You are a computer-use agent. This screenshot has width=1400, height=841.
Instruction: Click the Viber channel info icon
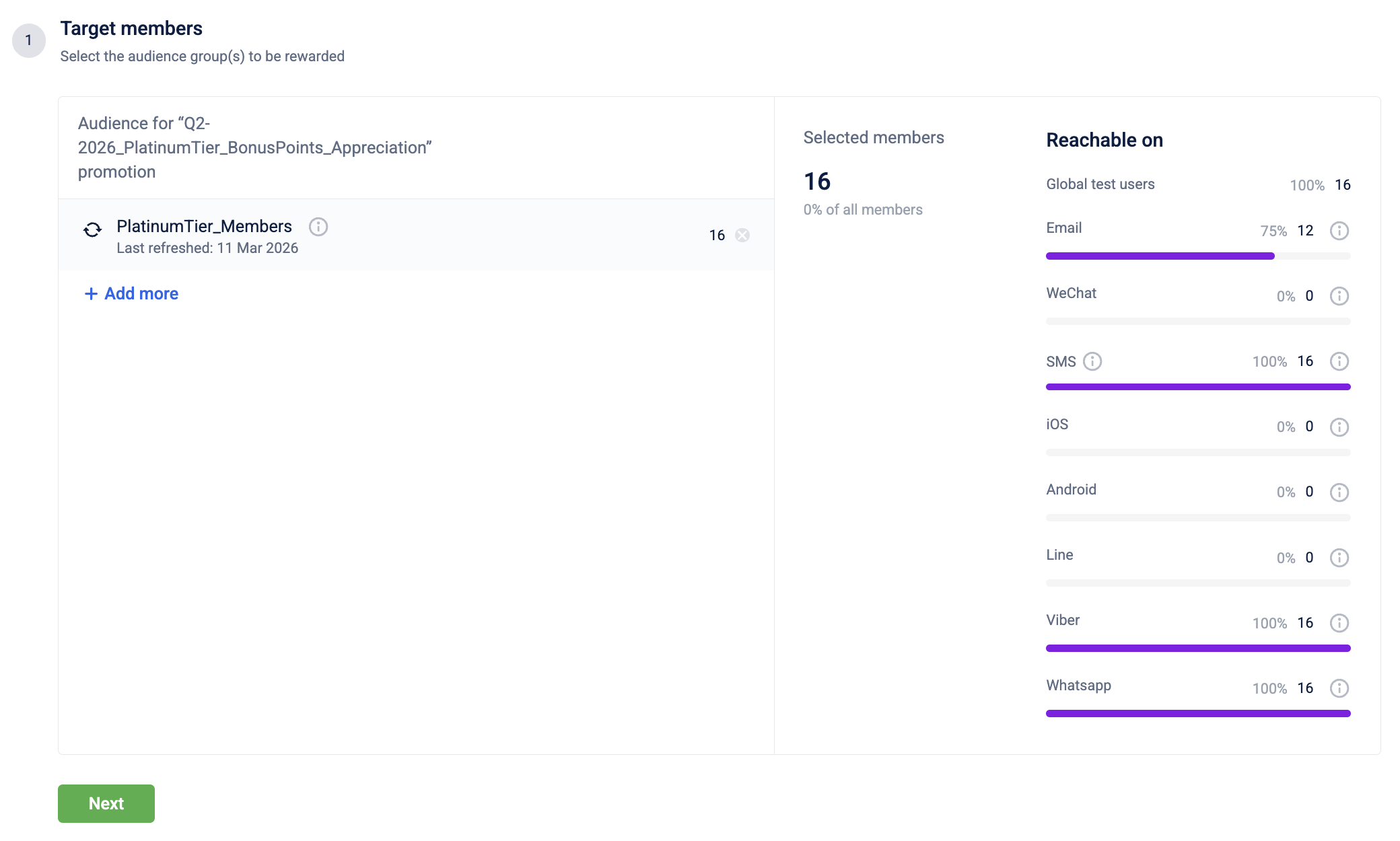tap(1339, 622)
